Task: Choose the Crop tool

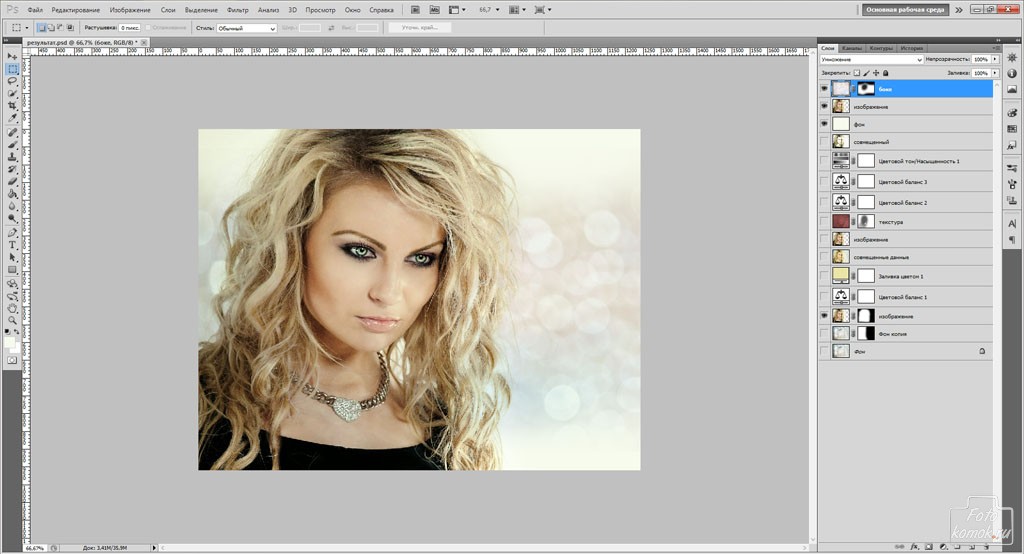Action: point(12,106)
